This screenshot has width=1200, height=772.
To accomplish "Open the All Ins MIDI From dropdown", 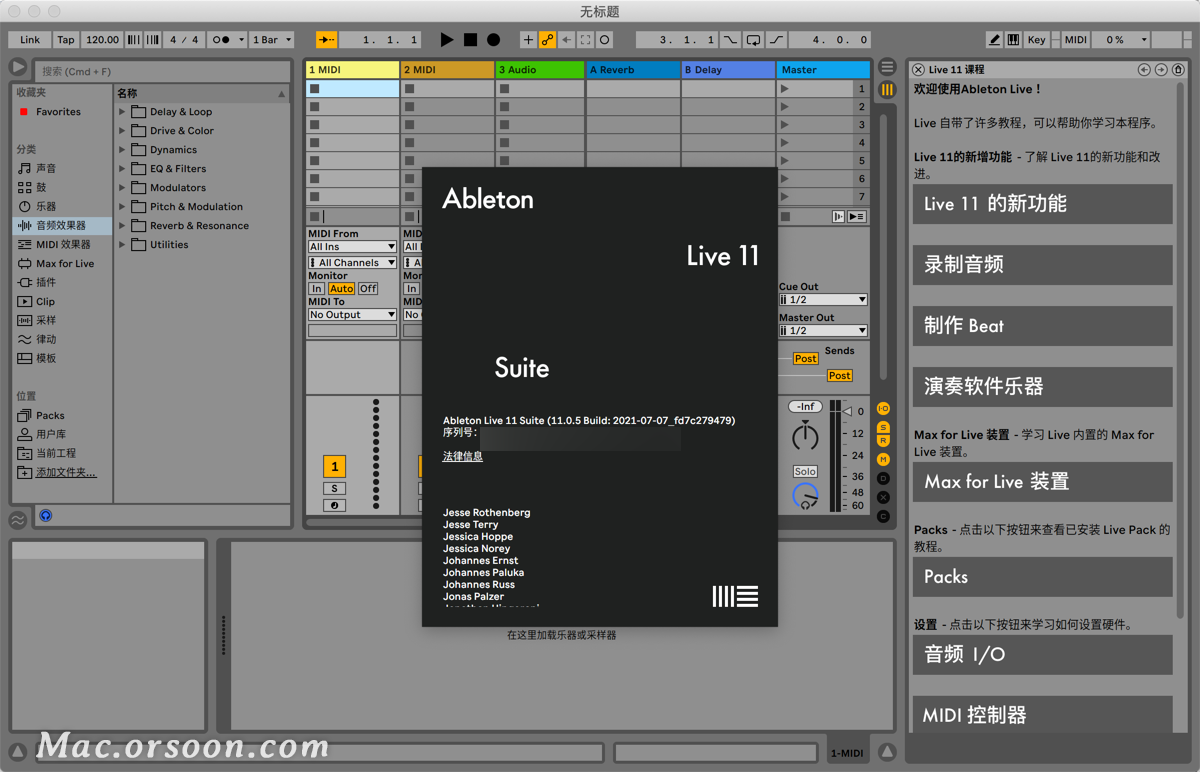I will pos(352,247).
